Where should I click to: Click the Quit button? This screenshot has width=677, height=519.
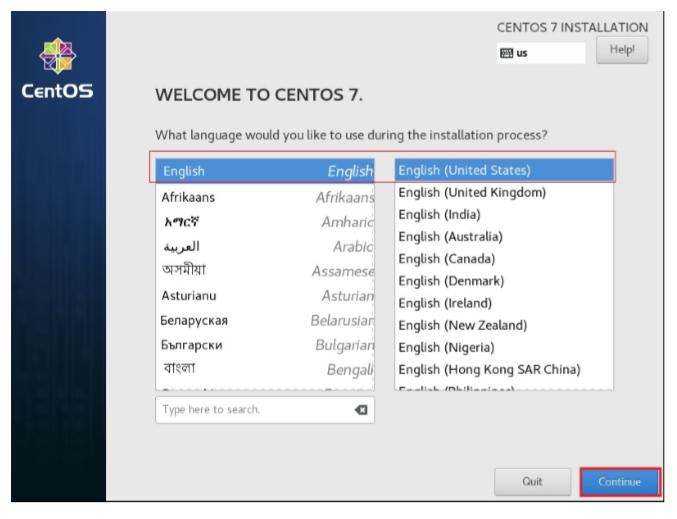point(532,481)
